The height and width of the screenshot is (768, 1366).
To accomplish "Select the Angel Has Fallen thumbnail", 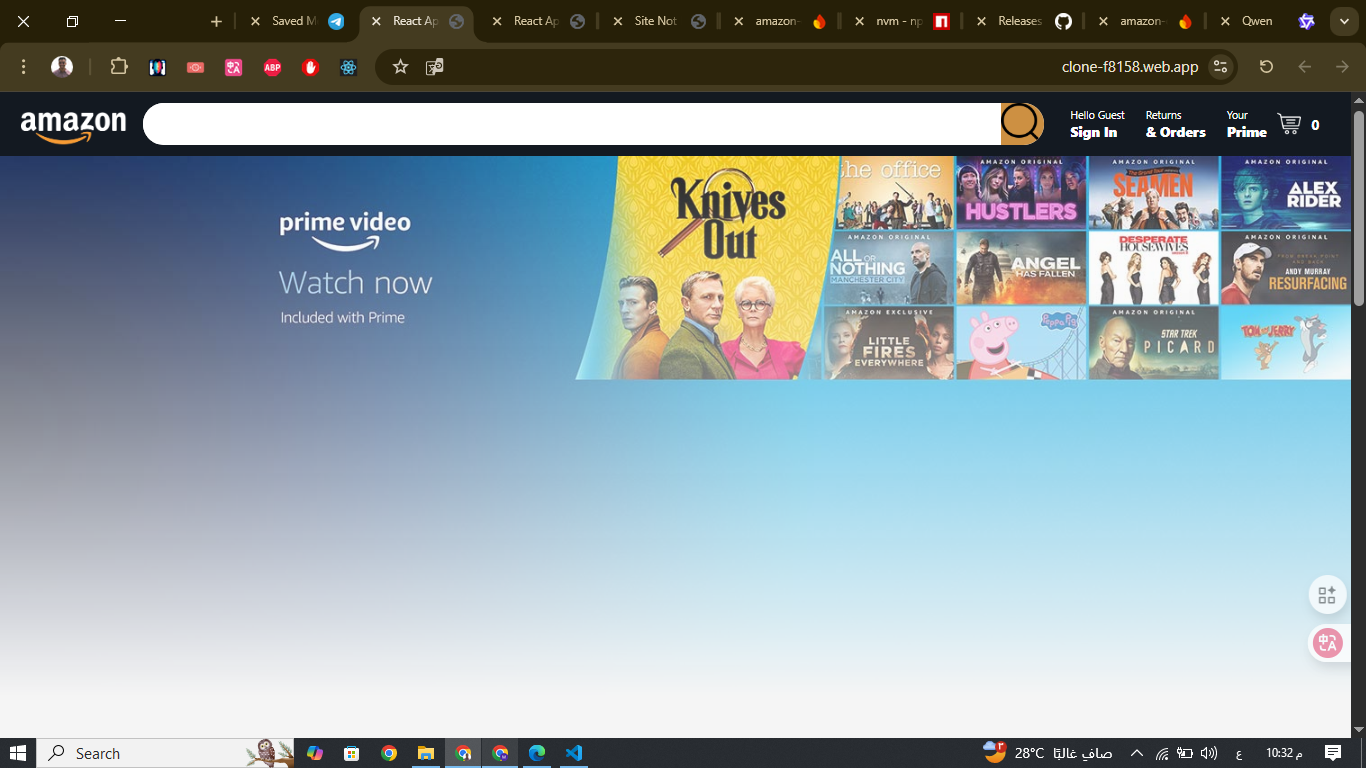I will [1021, 268].
